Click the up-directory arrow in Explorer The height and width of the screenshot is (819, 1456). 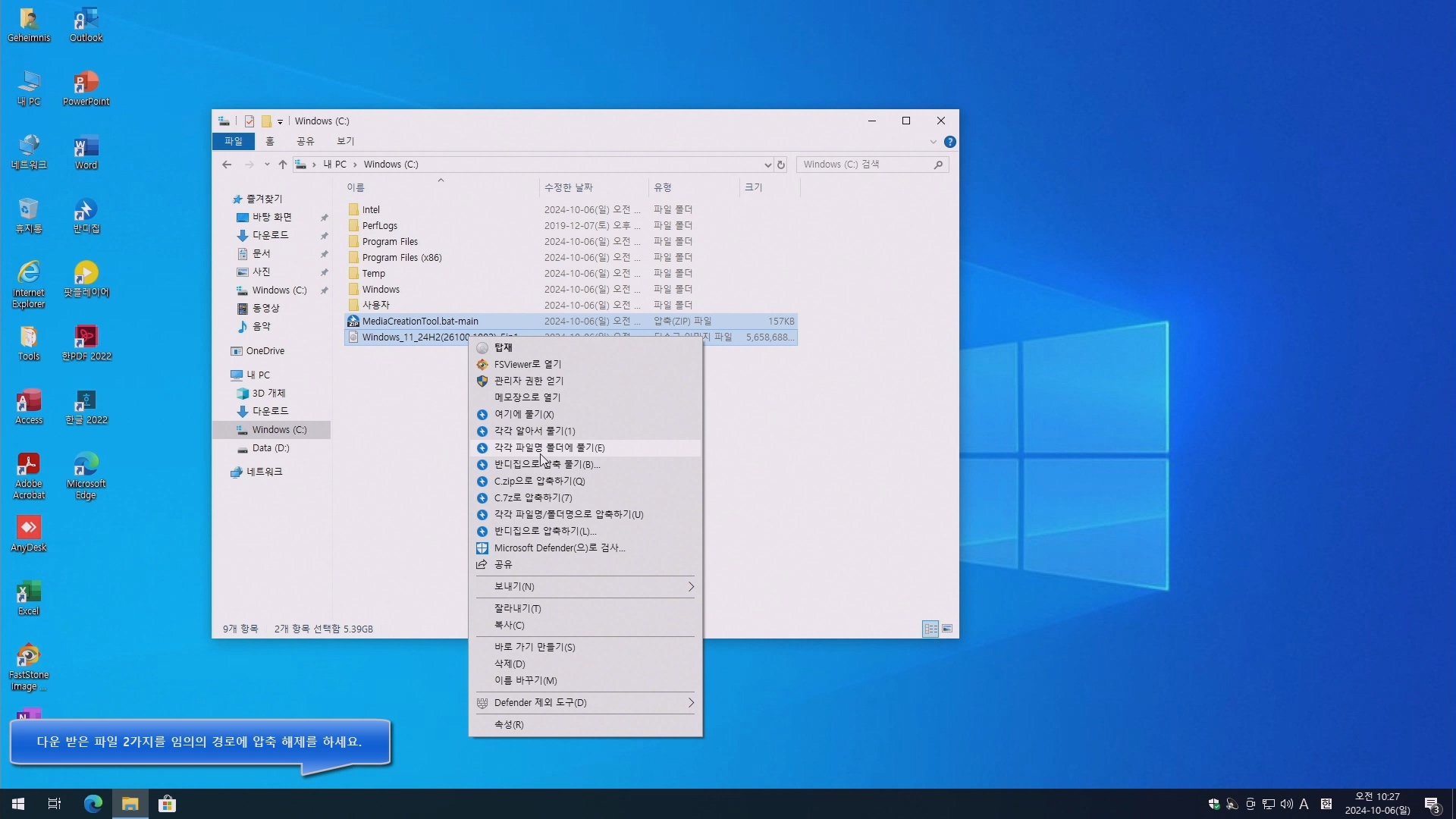point(282,165)
